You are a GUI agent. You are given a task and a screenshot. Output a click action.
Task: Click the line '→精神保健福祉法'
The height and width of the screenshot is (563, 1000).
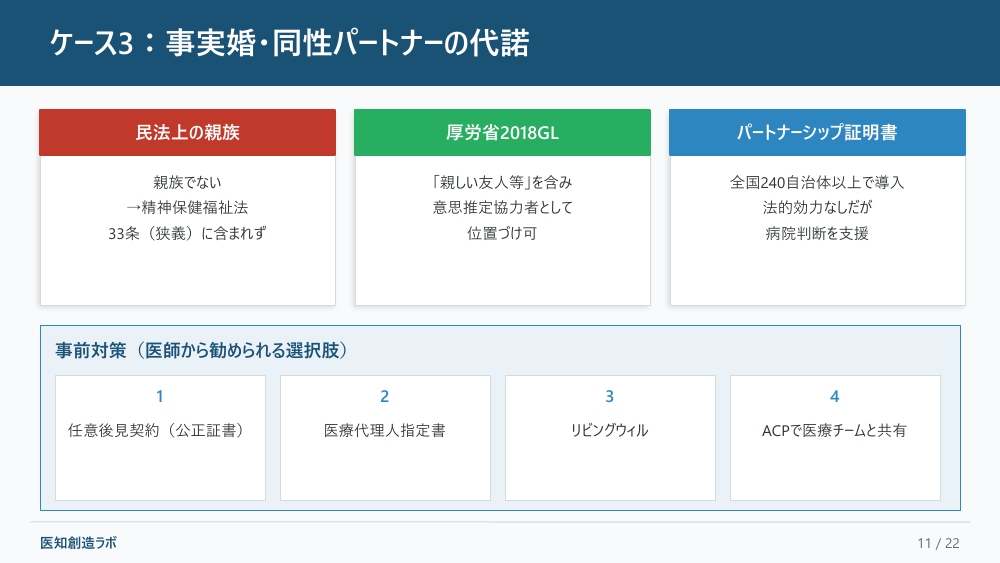coord(188,208)
